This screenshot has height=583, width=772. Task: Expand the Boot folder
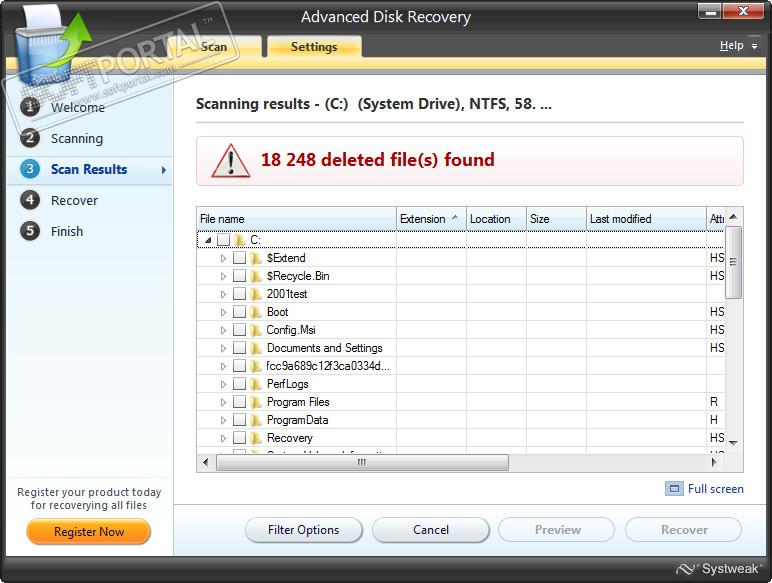click(x=224, y=312)
